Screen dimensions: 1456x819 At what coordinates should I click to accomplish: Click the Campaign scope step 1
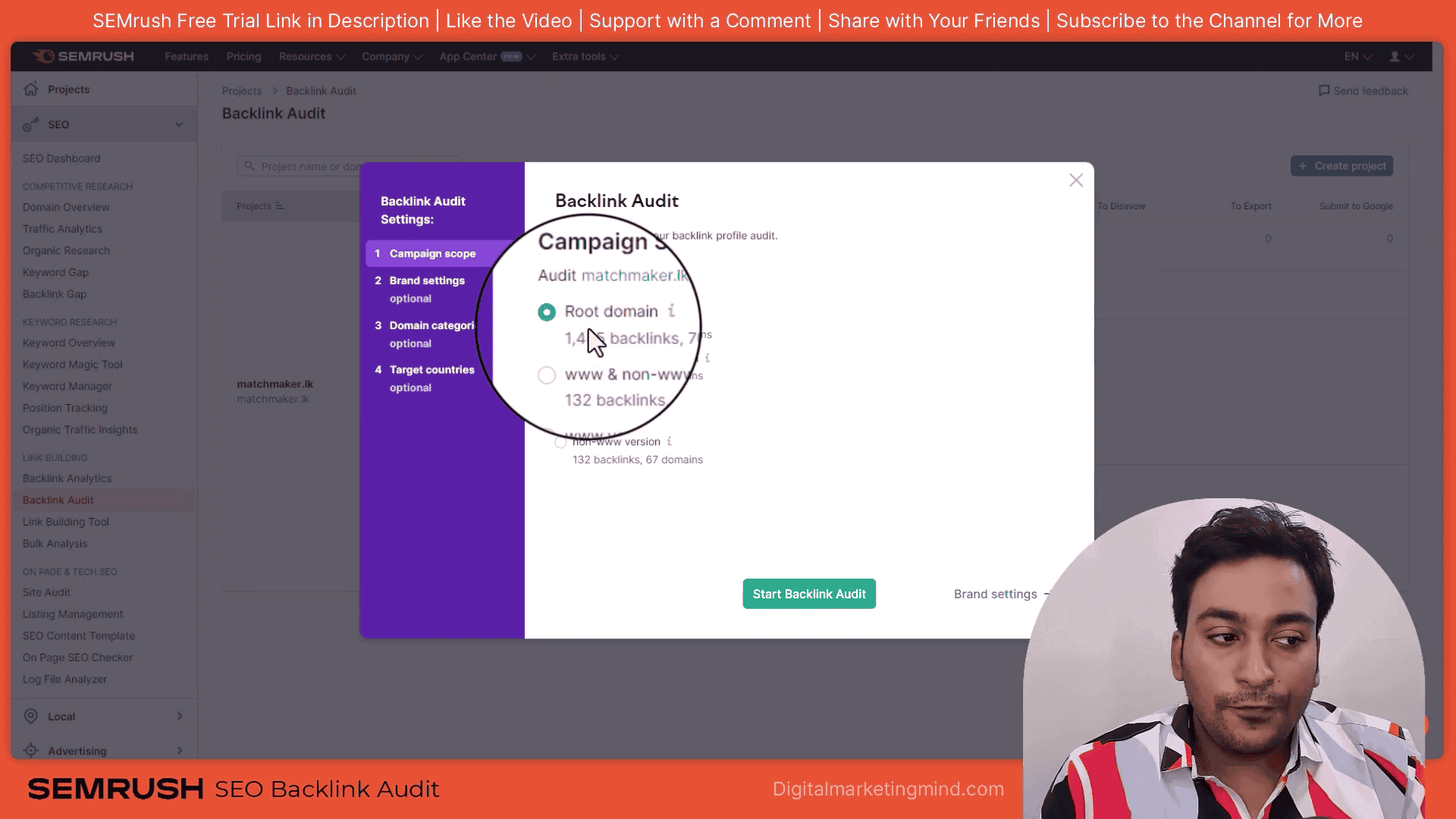[432, 252]
